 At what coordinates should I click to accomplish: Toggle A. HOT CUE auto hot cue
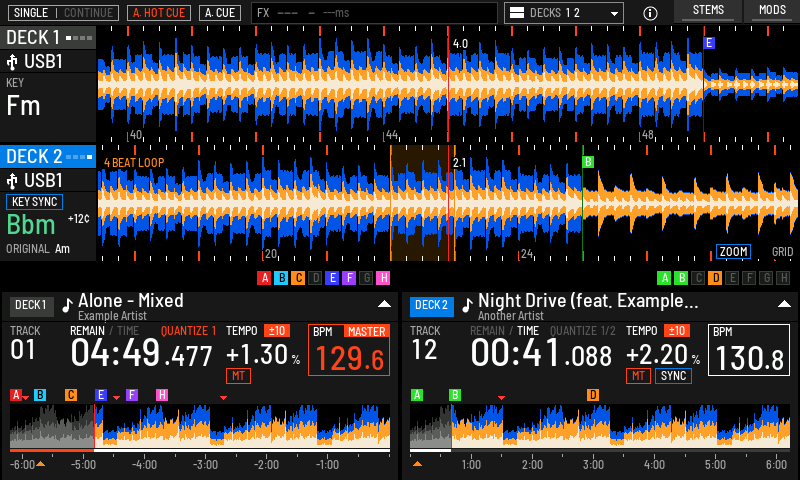(x=159, y=13)
